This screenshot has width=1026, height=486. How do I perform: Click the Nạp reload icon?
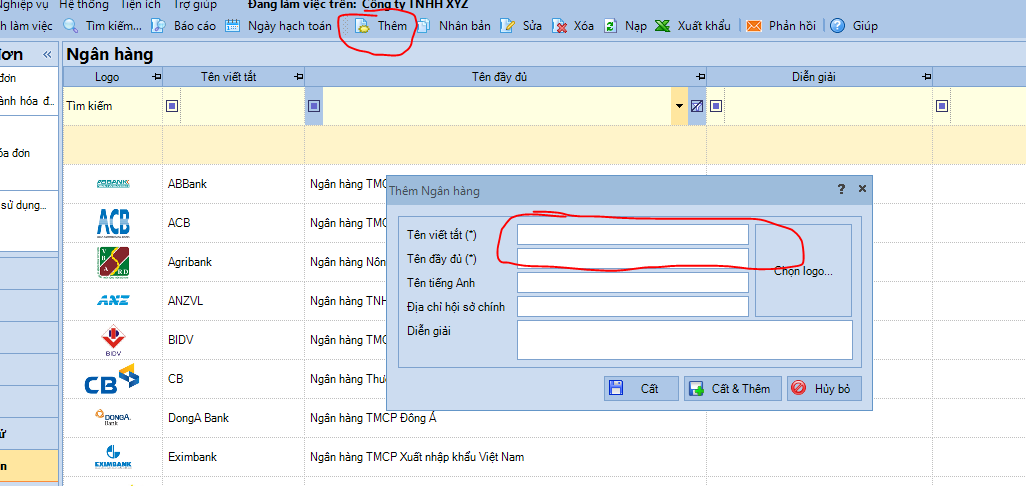(x=611, y=26)
